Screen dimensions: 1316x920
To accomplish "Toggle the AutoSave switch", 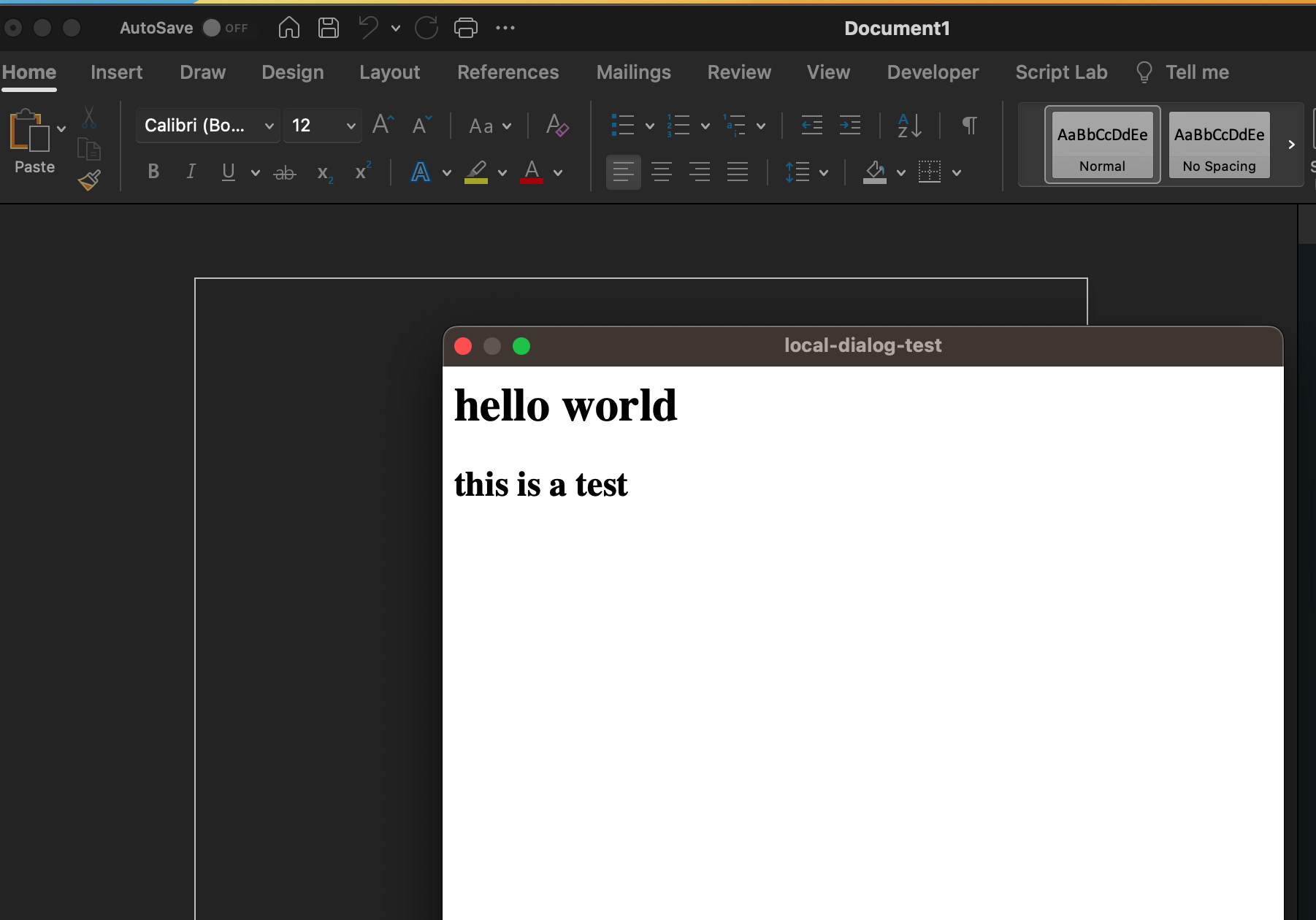I will 212,28.
